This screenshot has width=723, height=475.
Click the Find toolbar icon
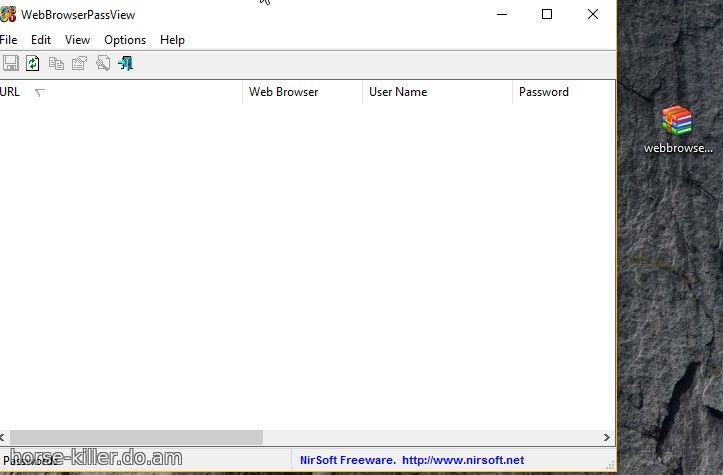click(103, 63)
